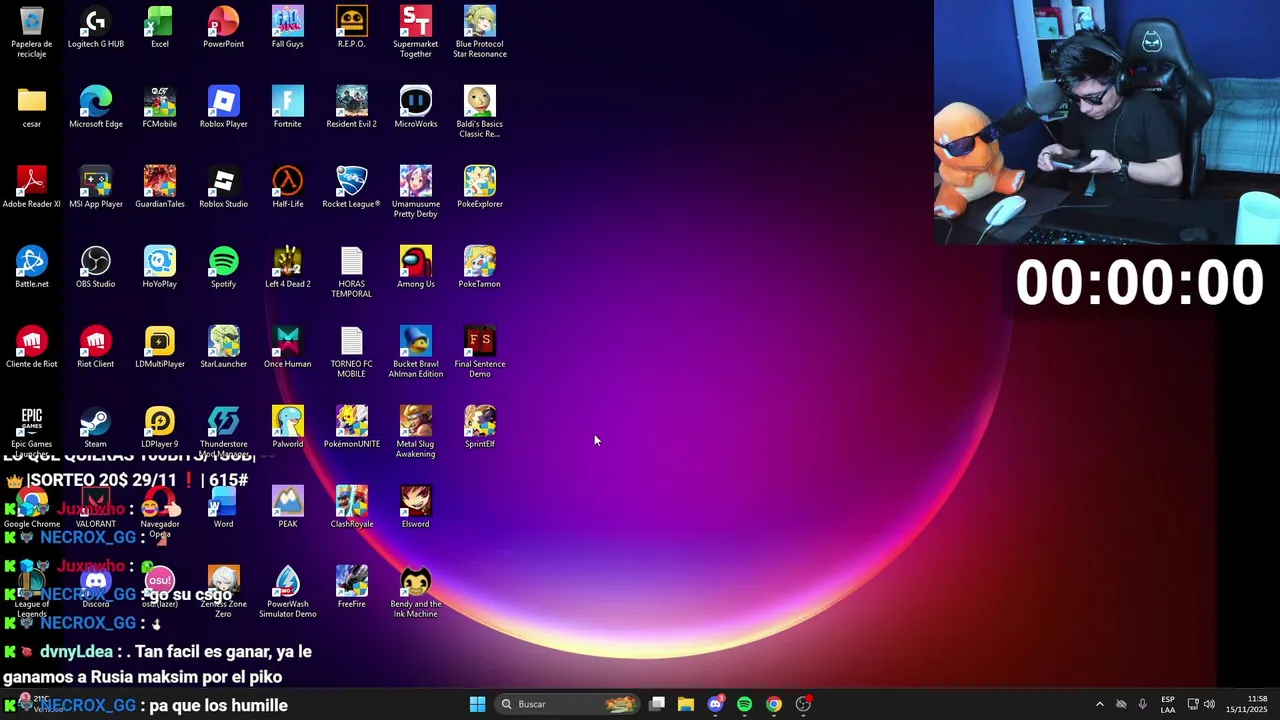The height and width of the screenshot is (720, 1280).
Task: Click the Half-Life desktop icon
Action: [x=288, y=187]
